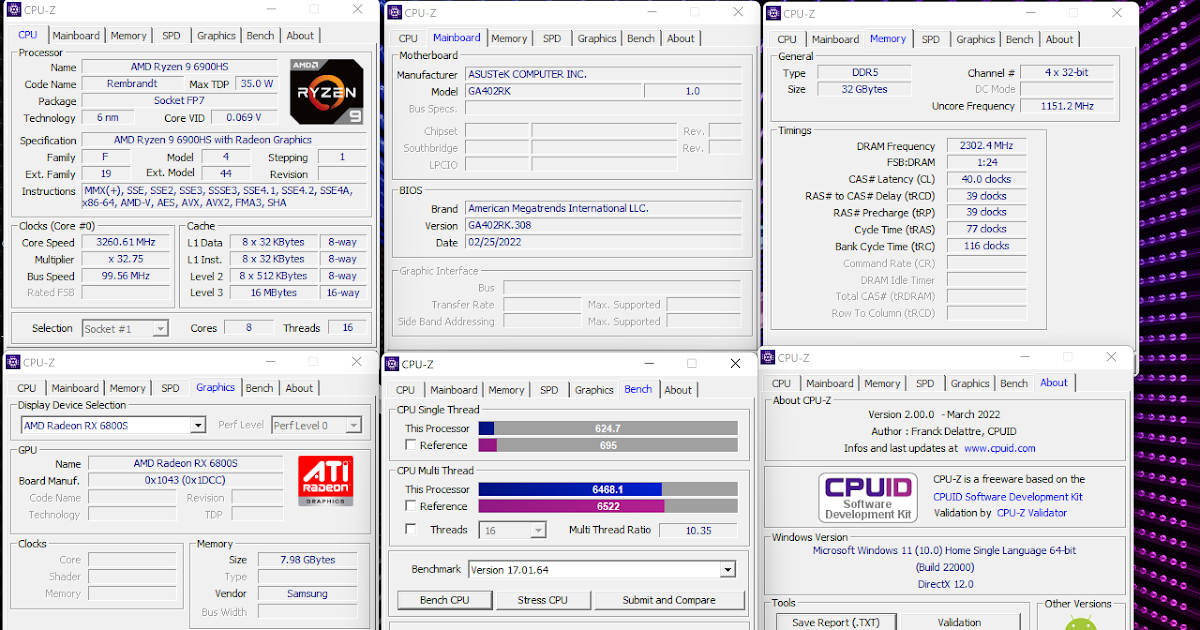The width and height of the screenshot is (1200, 630).
Task: Click CPU-Z title icon in the Memory window
Action: (x=773, y=14)
